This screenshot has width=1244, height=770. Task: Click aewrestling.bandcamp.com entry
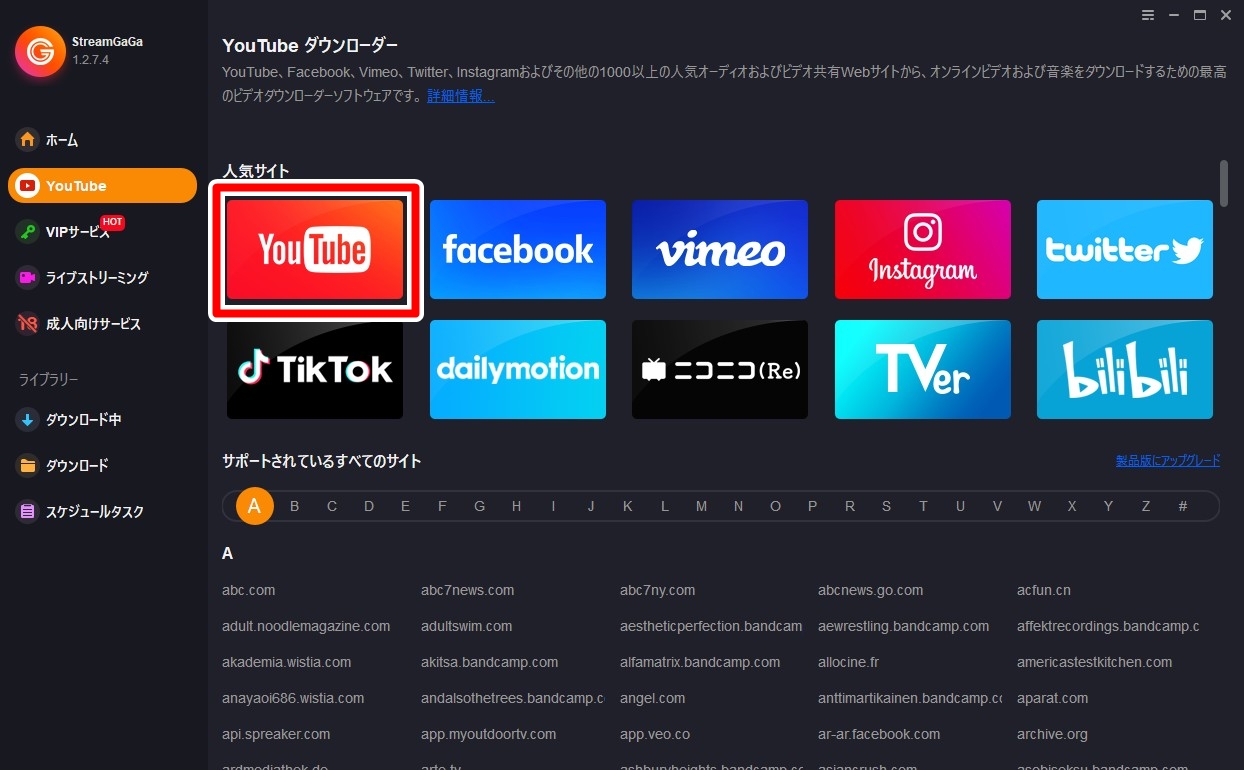pyautogui.click(x=904, y=626)
